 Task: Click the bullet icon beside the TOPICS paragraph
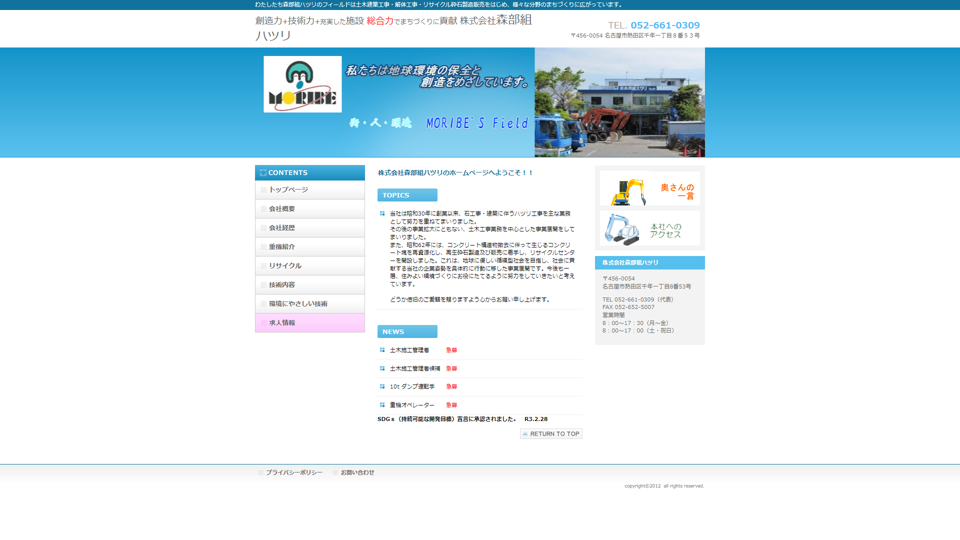coord(382,213)
